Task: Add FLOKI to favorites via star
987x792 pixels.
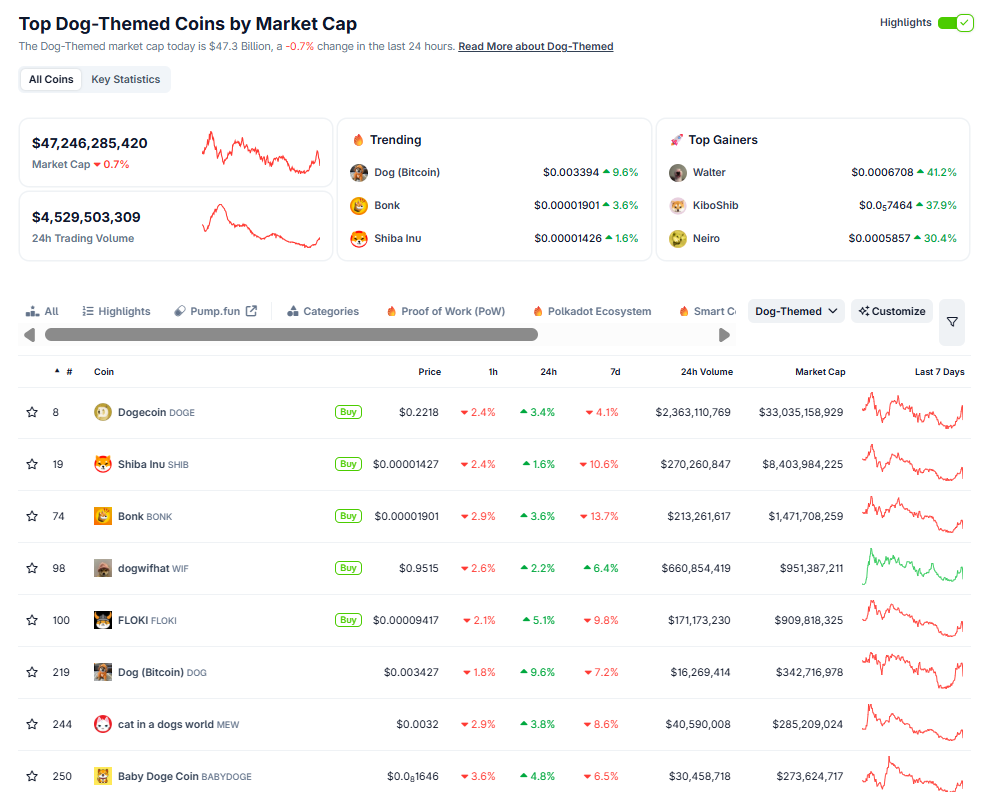Action: [x=32, y=620]
